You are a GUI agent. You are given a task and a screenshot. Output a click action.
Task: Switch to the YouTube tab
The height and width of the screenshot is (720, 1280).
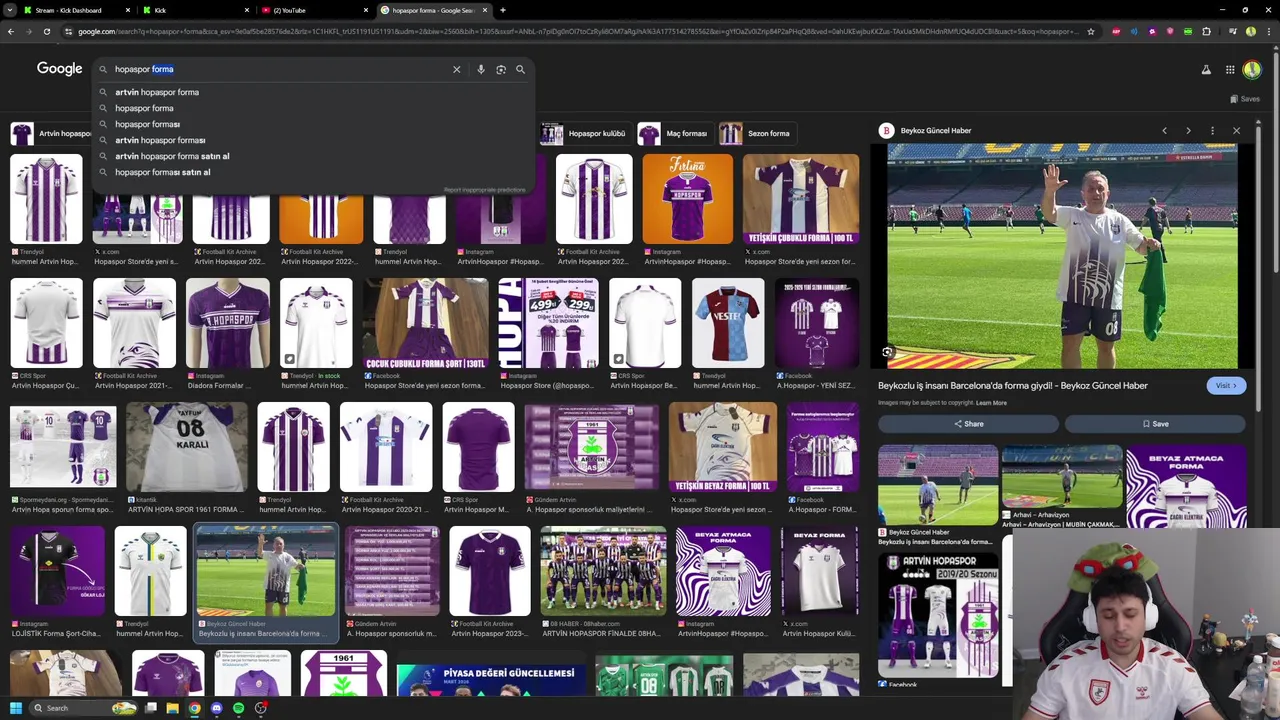click(314, 10)
